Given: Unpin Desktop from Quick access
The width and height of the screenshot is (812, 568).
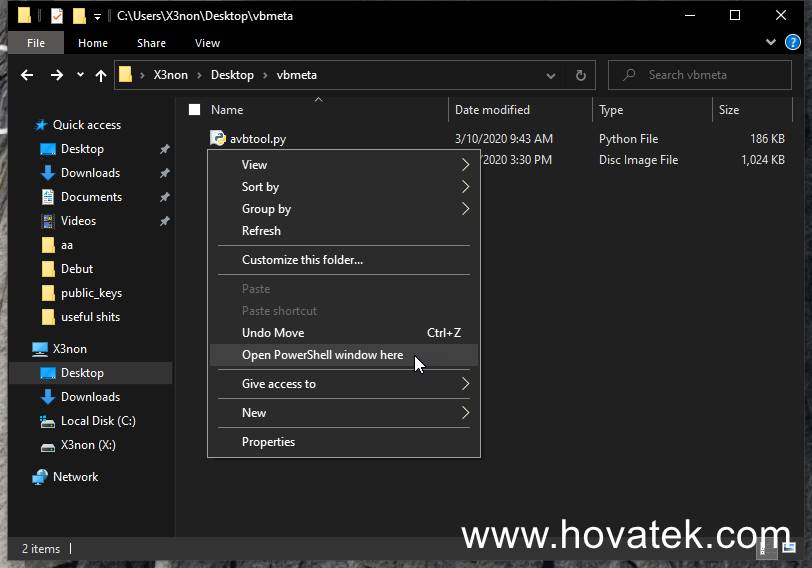Looking at the screenshot, I should (x=164, y=149).
